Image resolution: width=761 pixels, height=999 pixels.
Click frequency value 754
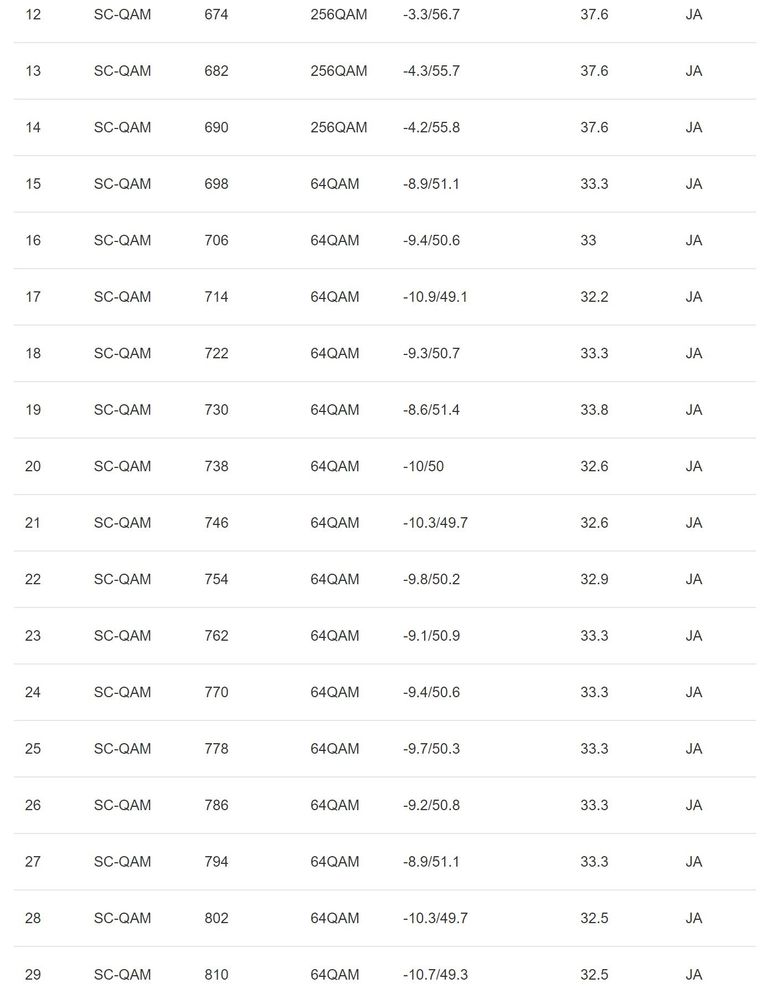(216, 580)
